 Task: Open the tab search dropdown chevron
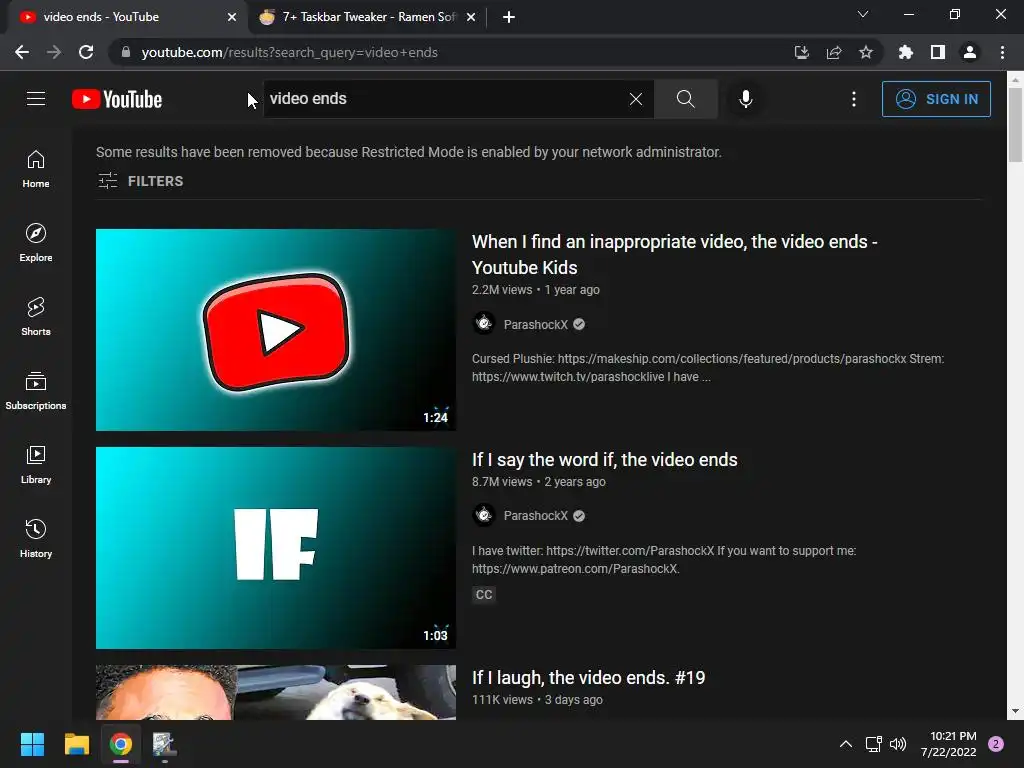tap(863, 14)
